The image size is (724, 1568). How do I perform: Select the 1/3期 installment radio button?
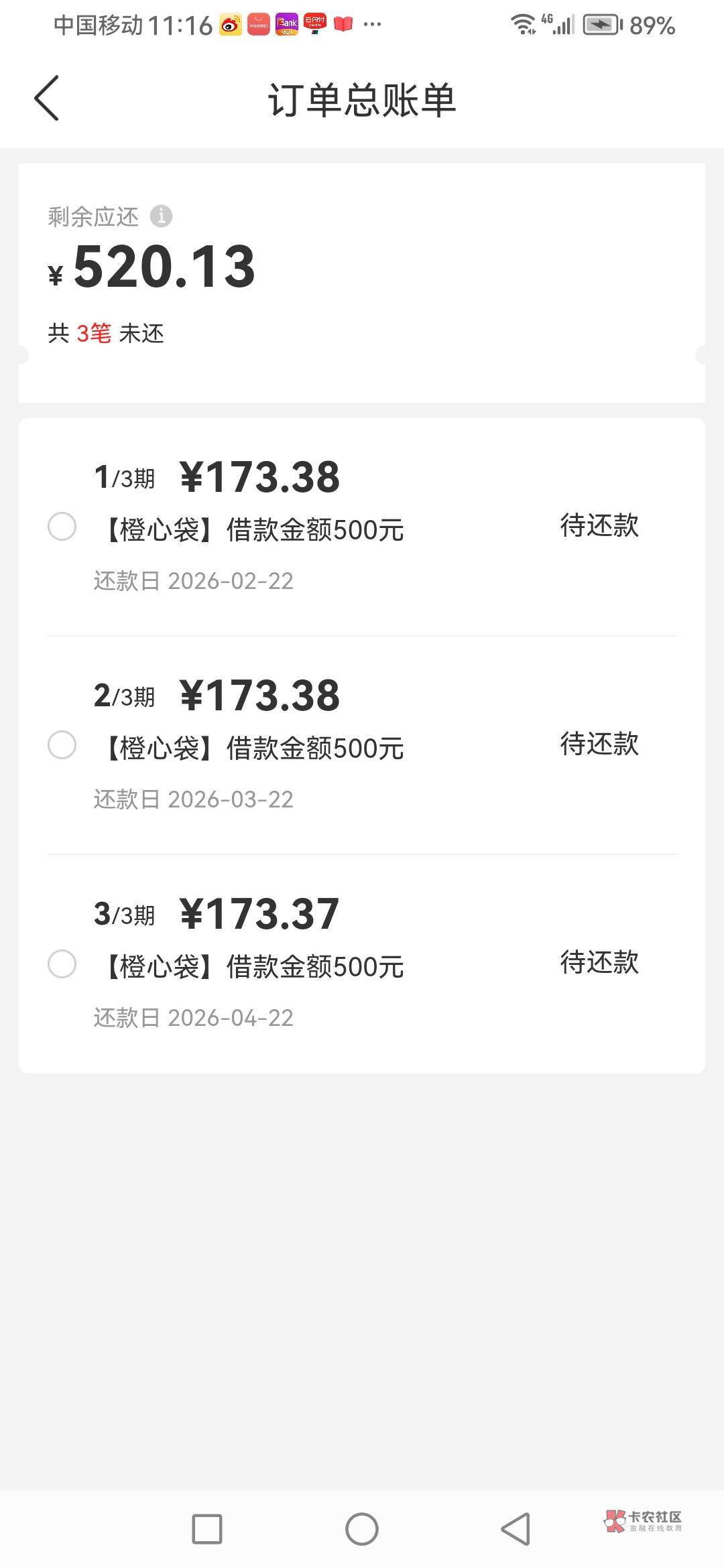coord(62,527)
